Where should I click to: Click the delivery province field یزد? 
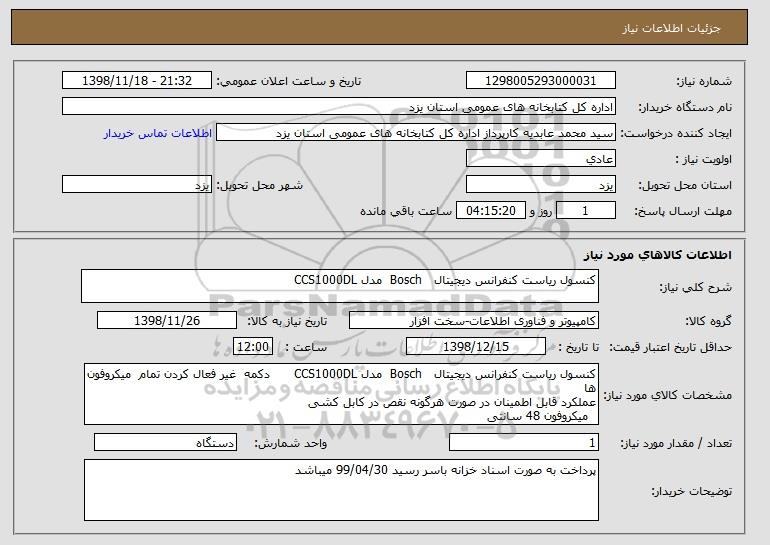(x=541, y=185)
